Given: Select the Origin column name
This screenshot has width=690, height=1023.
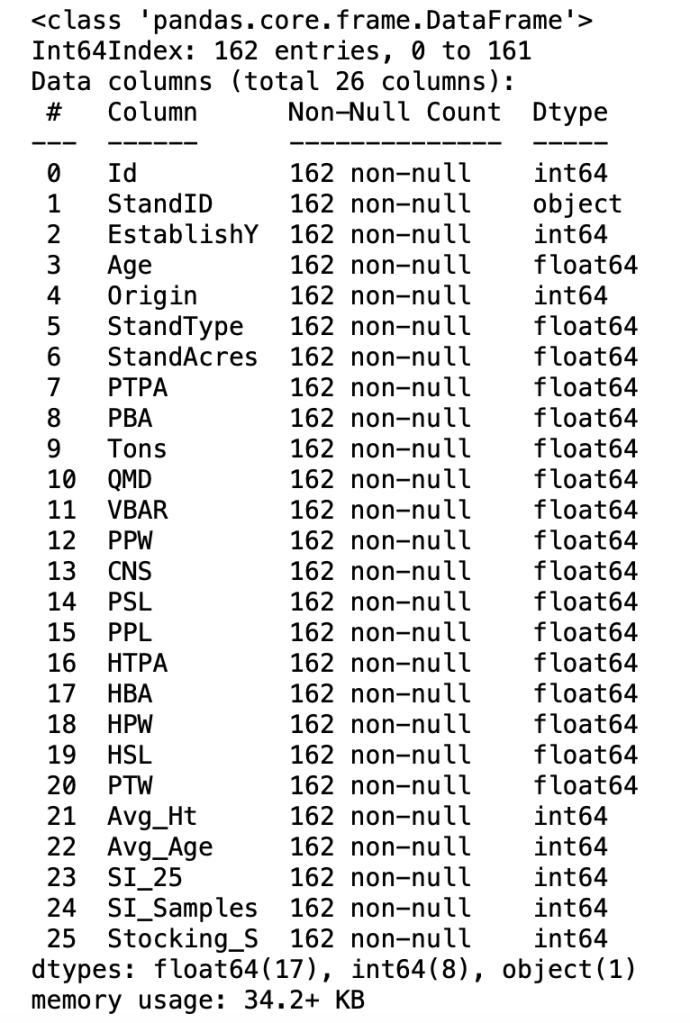Looking at the screenshot, I should [x=152, y=296].
